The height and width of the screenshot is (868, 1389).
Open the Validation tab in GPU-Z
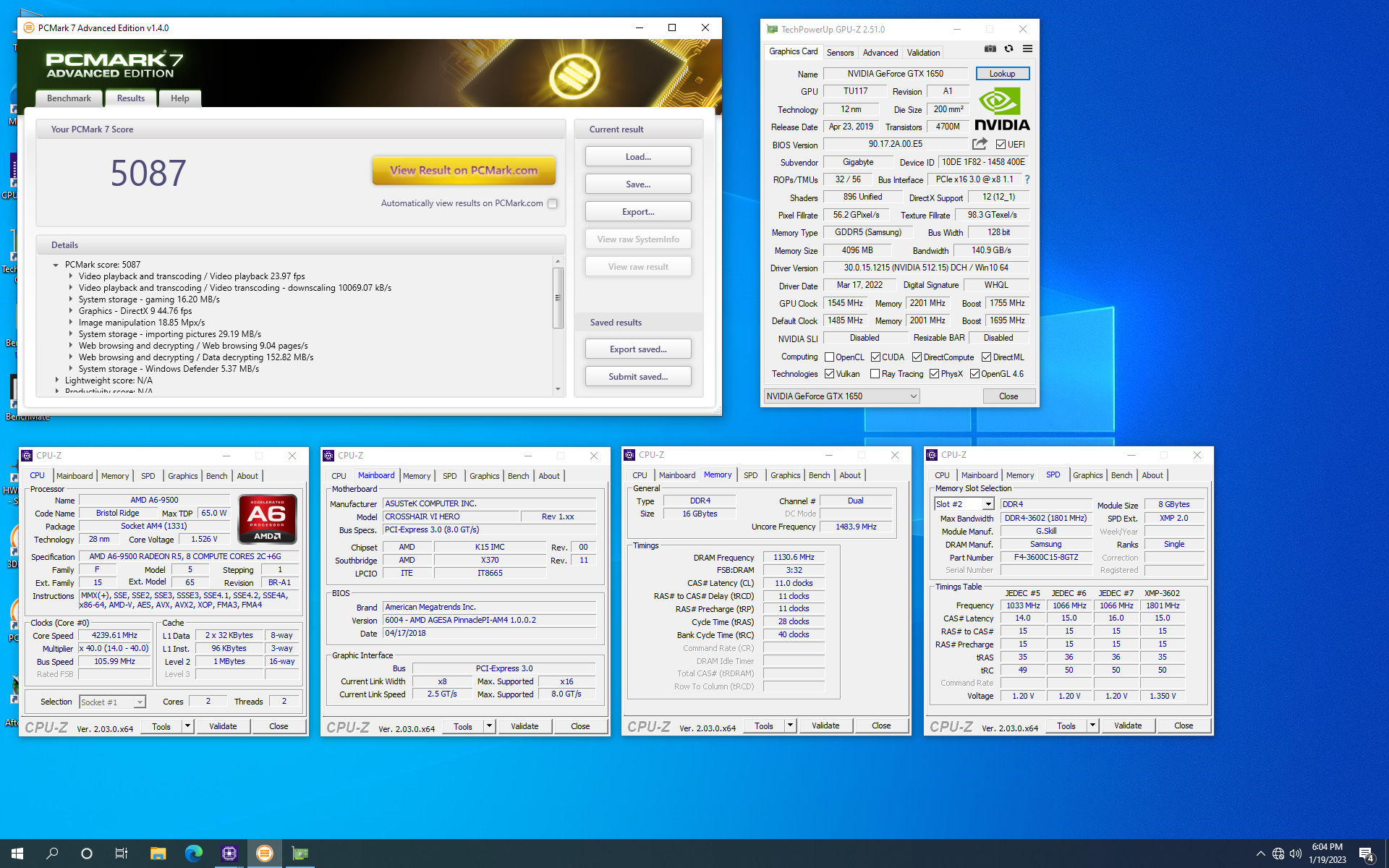pos(923,52)
